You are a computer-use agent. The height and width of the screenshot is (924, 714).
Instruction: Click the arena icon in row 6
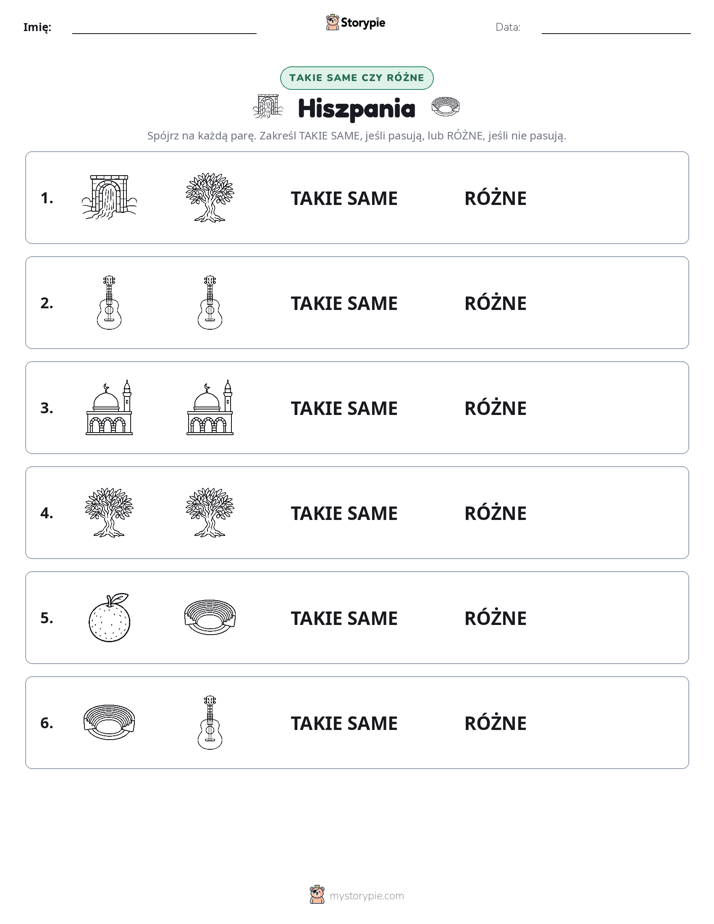coord(109,722)
